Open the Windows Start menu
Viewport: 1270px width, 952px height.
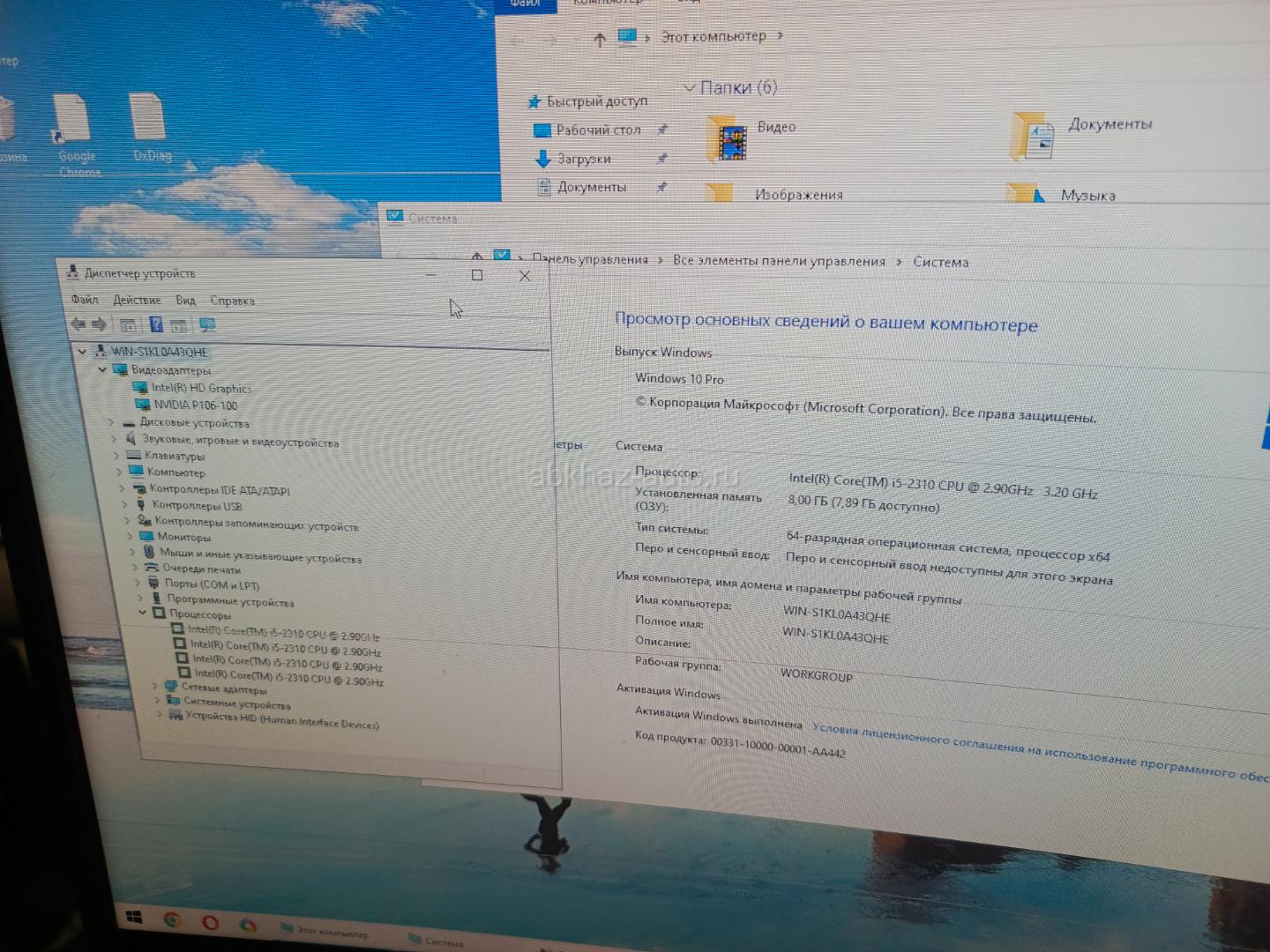click(134, 918)
